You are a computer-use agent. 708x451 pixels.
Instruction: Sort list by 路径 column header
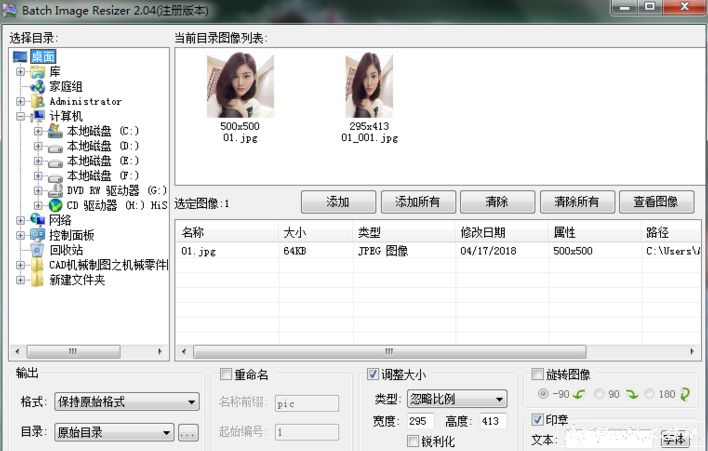tap(671, 232)
